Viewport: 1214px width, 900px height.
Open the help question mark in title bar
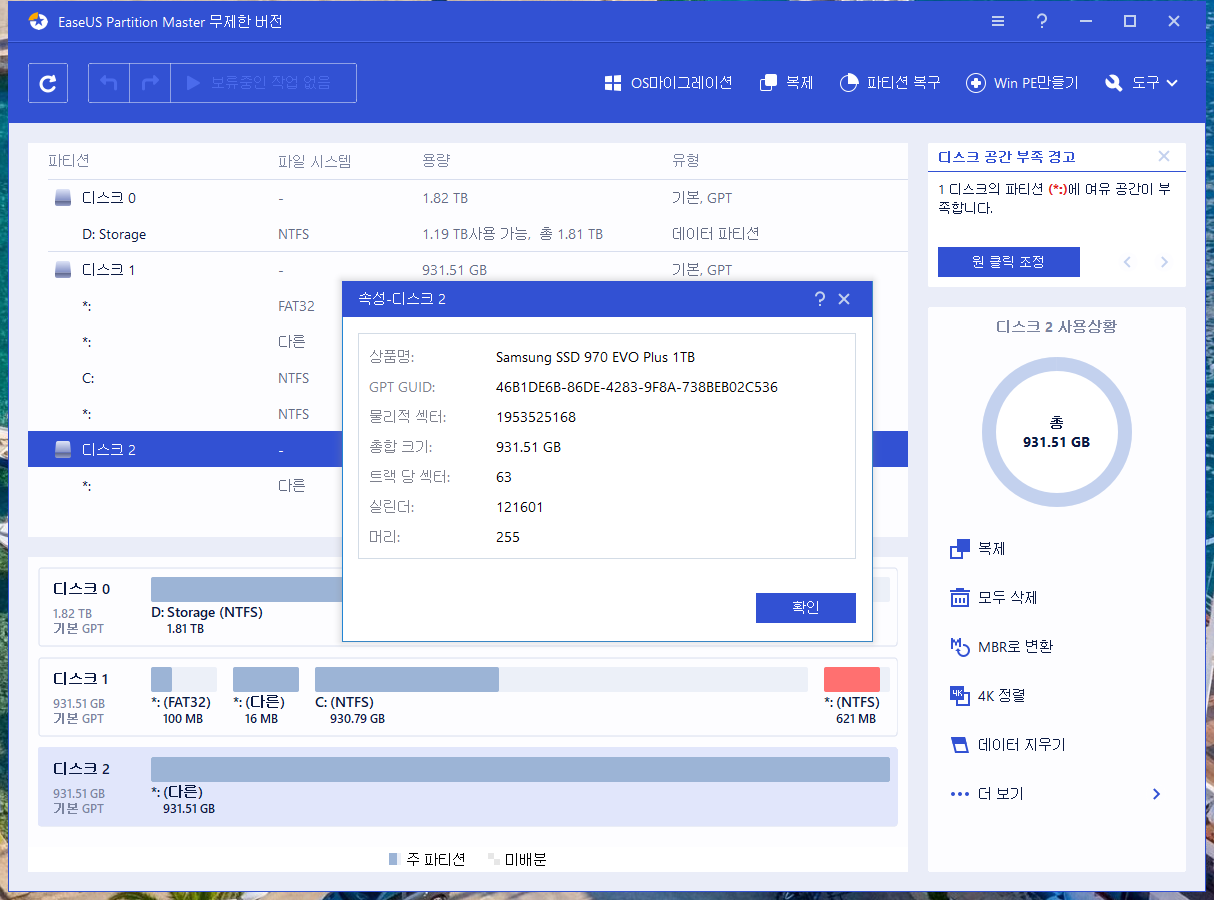click(x=1042, y=21)
